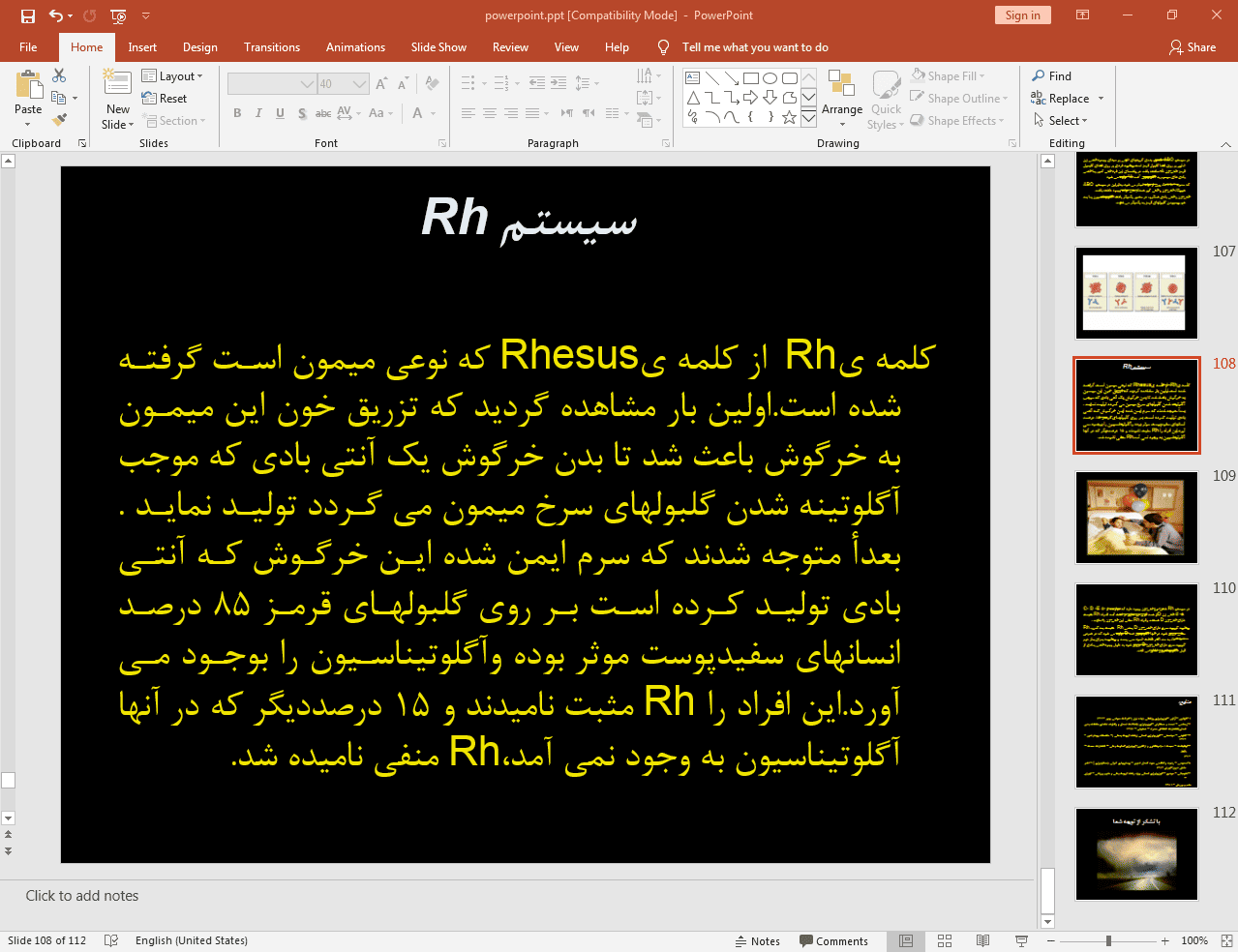Image resolution: width=1238 pixels, height=952 pixels.
Task: Toggle Italic formatting
Action: pos(258,113)
